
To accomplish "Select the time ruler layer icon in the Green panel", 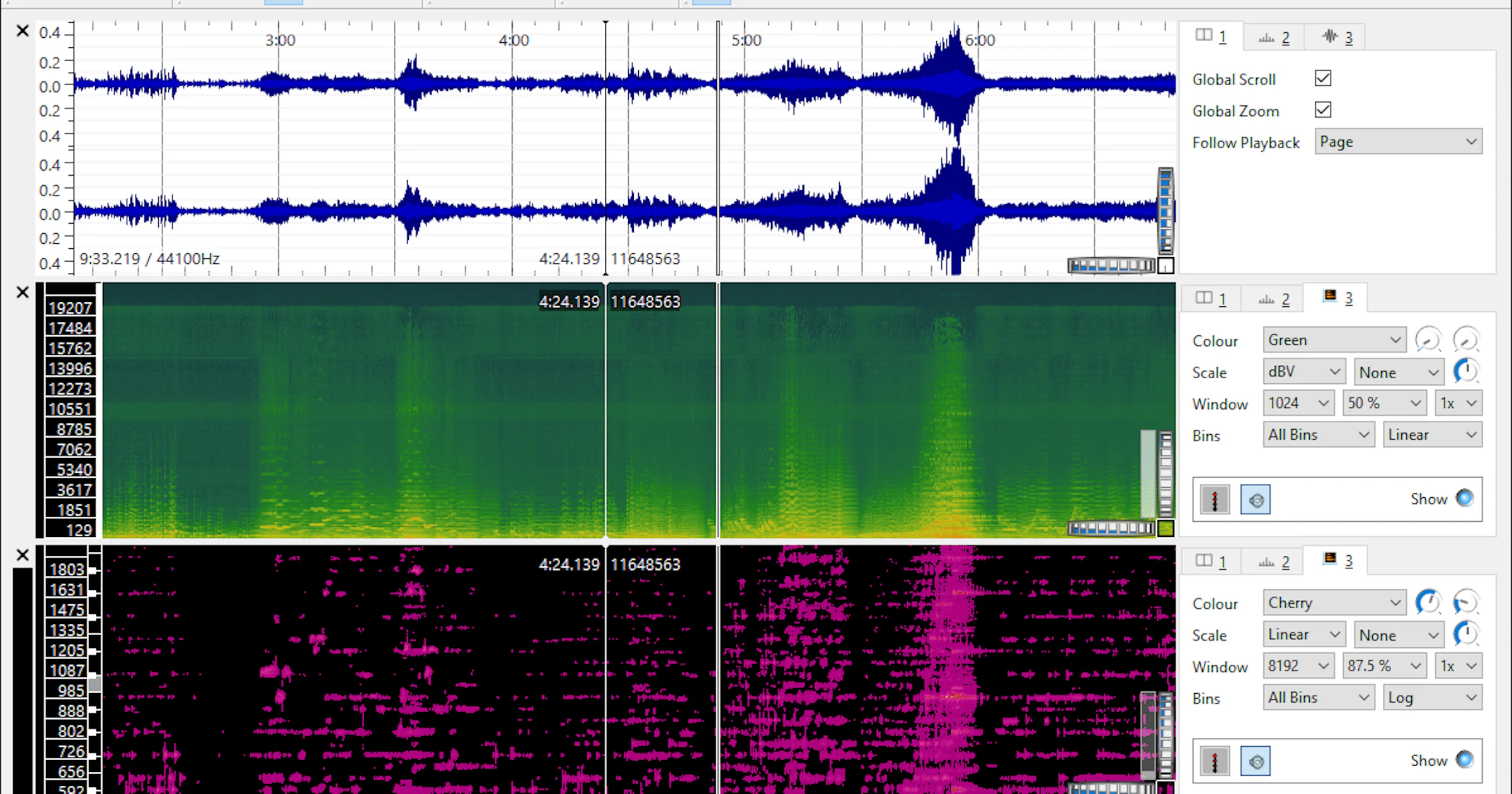I will pyautogui.click(x=1215, y=500).
